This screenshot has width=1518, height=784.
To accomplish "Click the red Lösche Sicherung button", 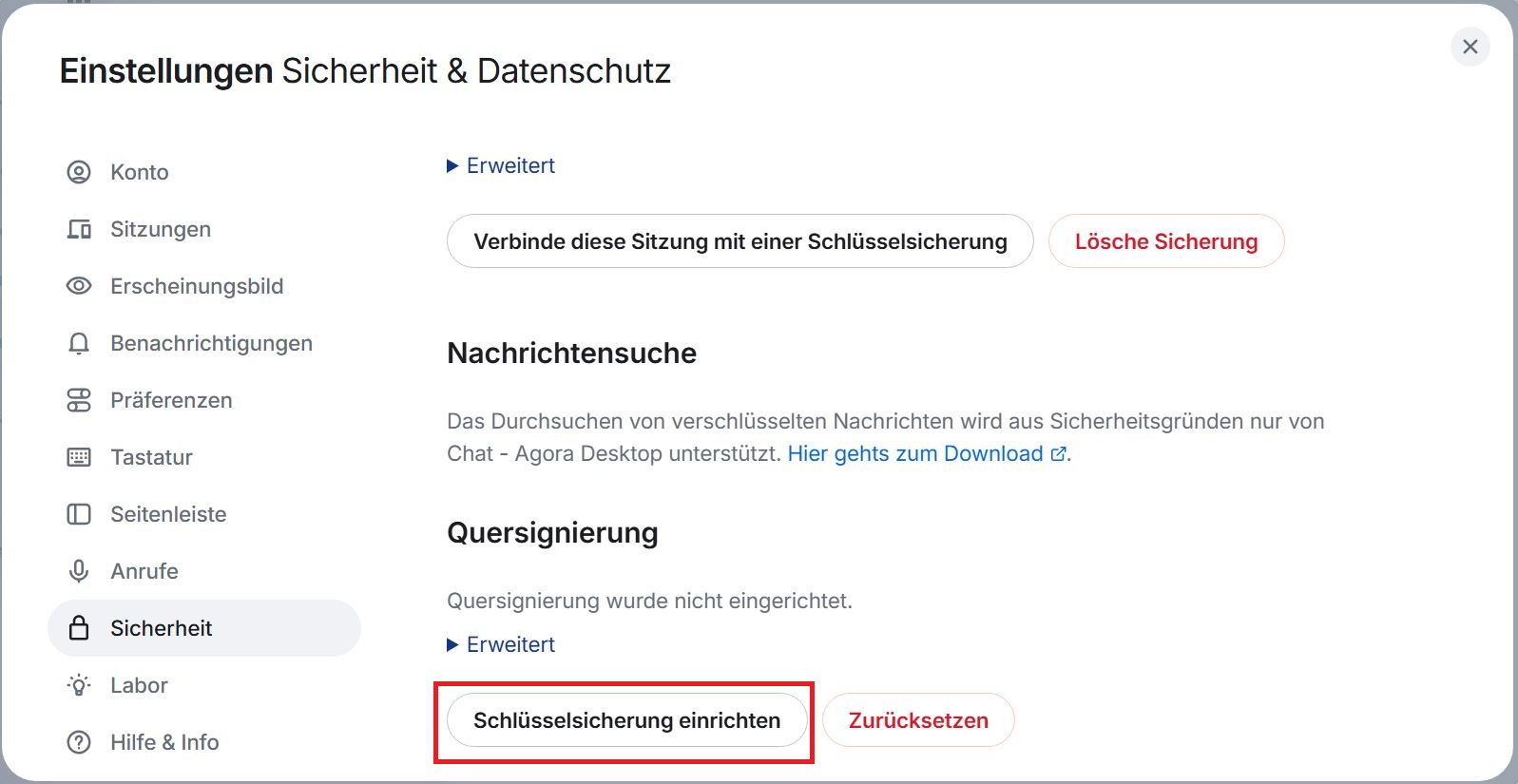I will pos(1166,241).
